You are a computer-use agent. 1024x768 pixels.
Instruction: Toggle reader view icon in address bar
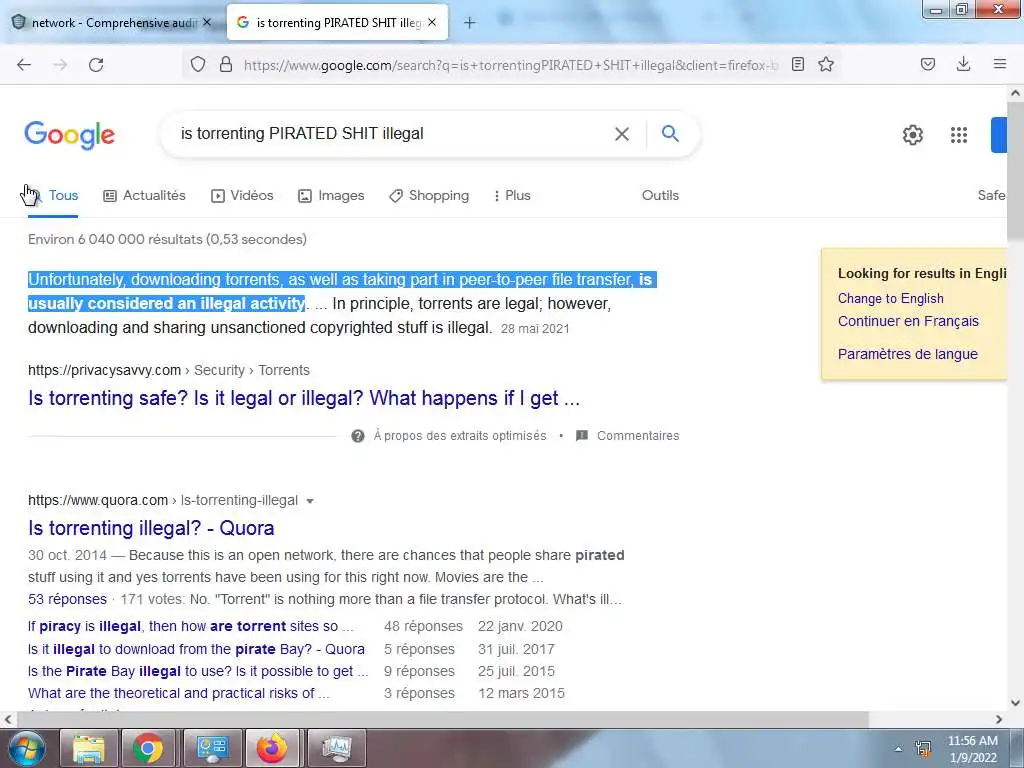pyautogui.click(x=797, y=64)
